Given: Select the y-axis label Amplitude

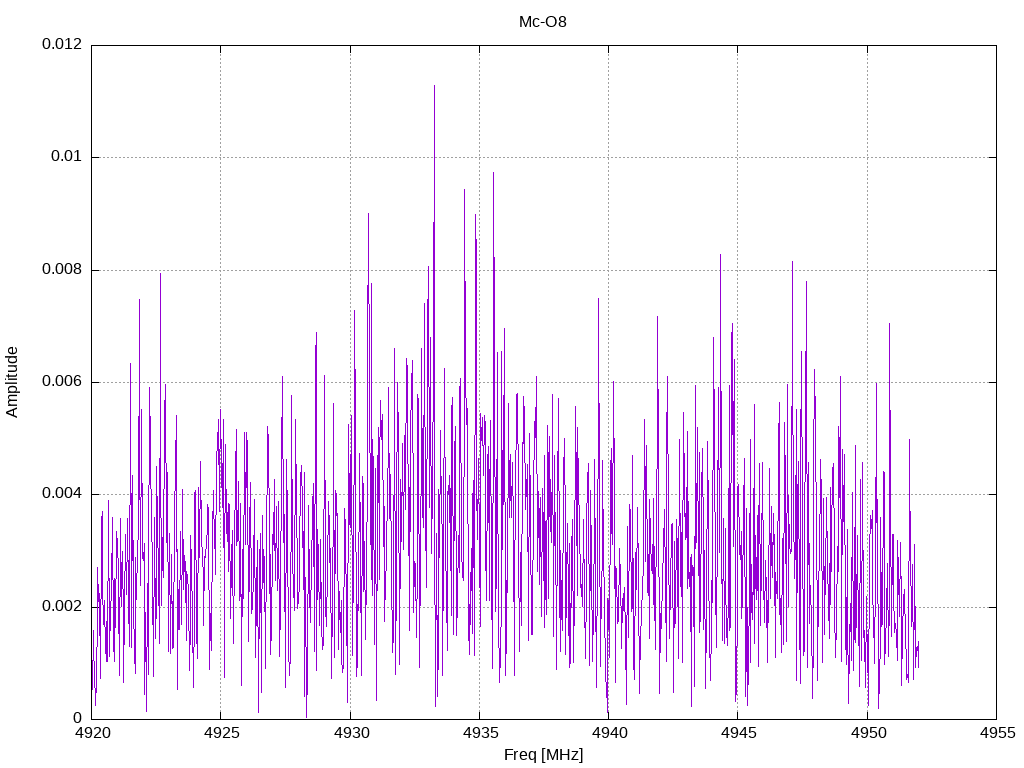Looking at the screenshot, I should 12,382.
